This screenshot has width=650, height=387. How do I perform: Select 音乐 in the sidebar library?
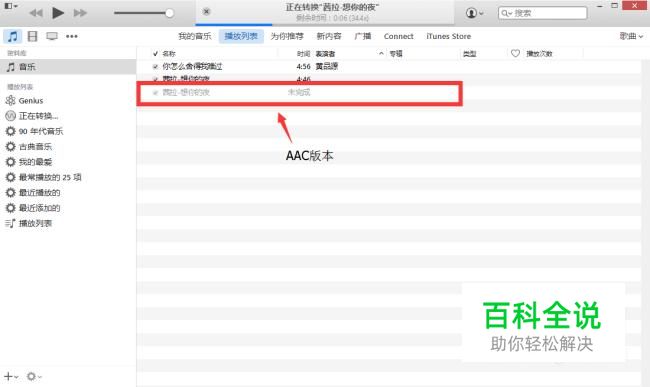coord(68,67)
